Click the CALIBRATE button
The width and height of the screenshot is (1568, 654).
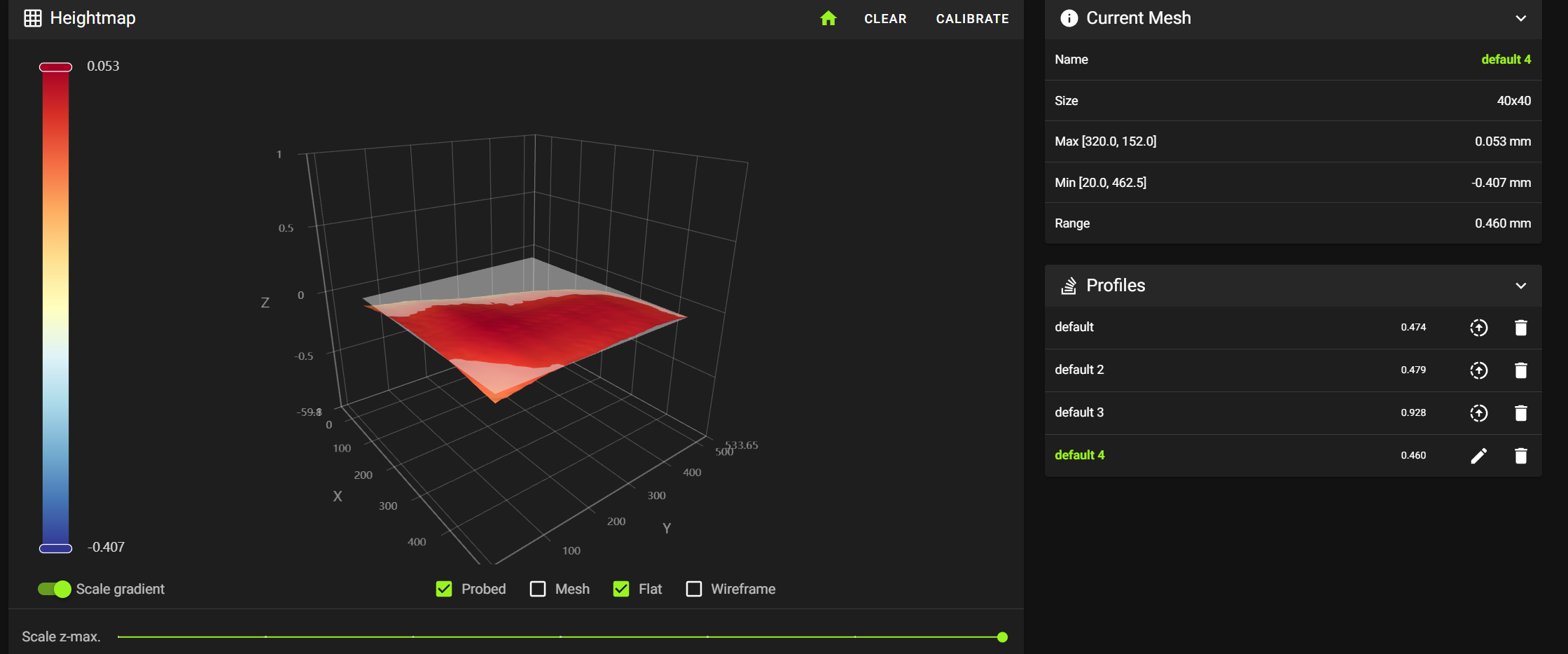pyautogui.click(x=972, y=19)
